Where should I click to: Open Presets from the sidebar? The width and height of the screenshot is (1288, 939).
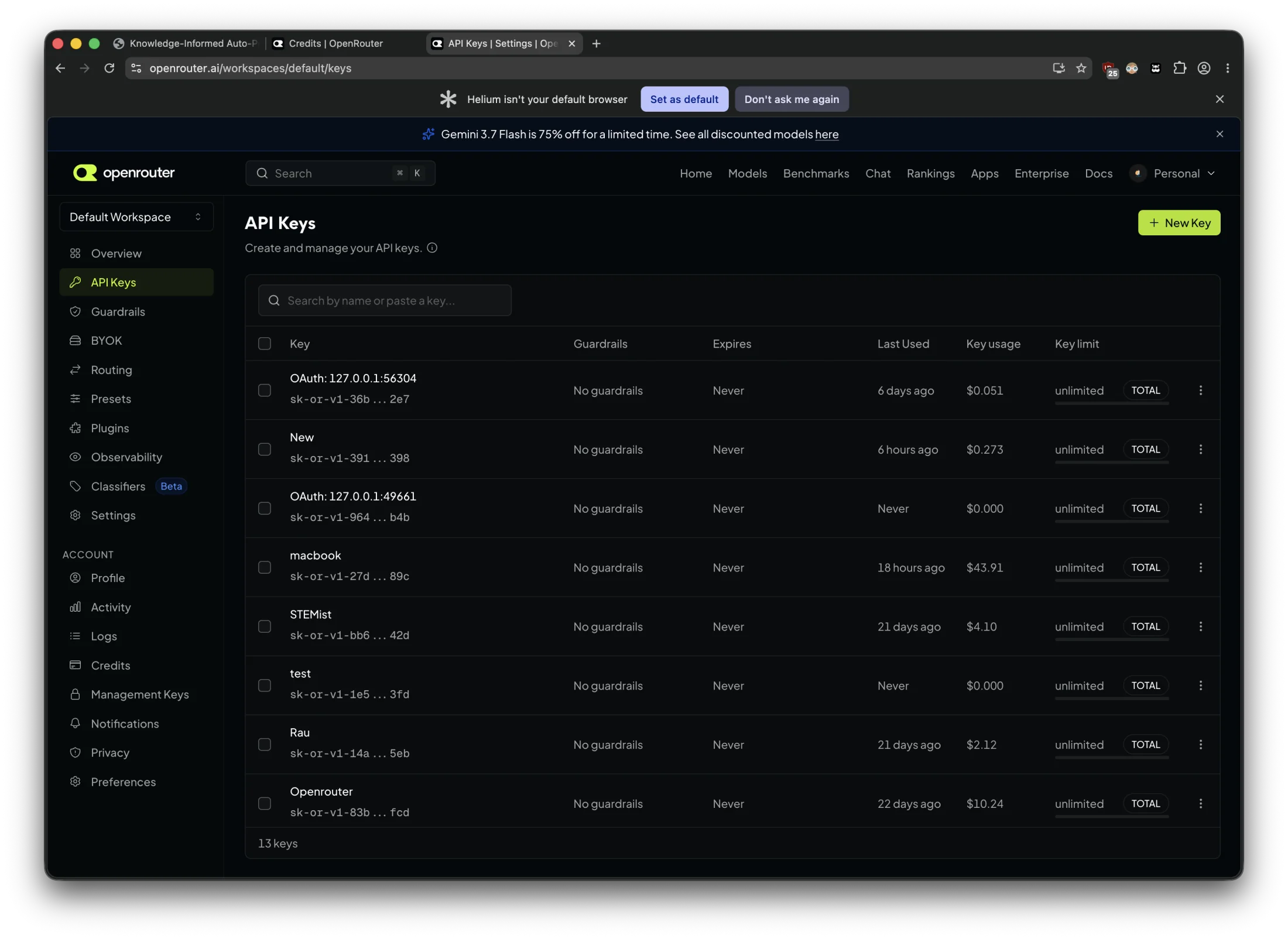tap(136, 399)
